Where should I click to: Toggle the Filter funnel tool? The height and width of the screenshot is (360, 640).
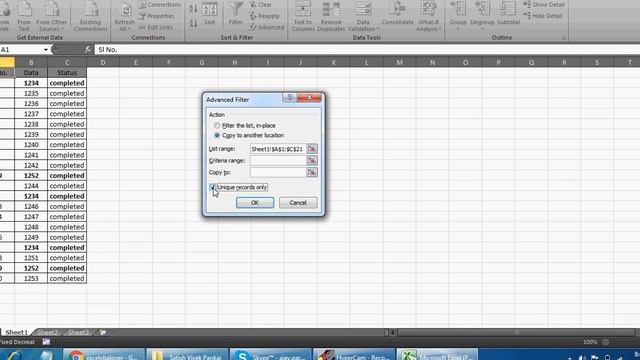(236, 15)
